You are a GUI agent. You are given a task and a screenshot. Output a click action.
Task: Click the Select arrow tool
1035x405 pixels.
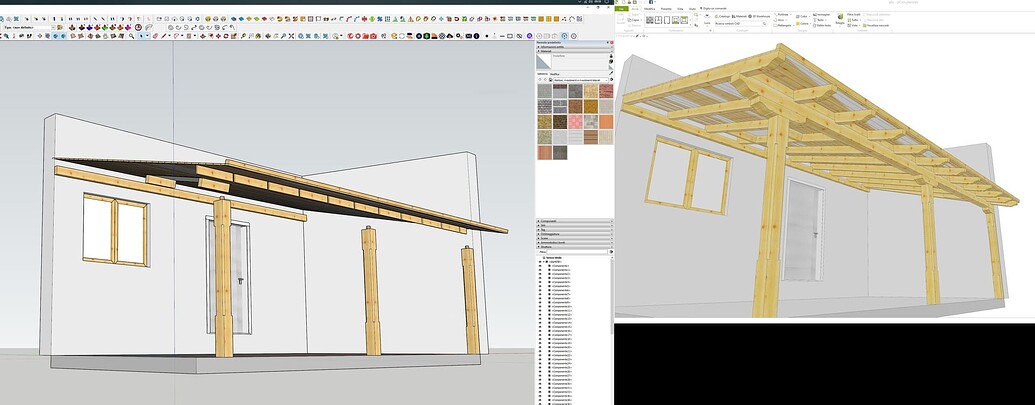(x=141, y=36)
